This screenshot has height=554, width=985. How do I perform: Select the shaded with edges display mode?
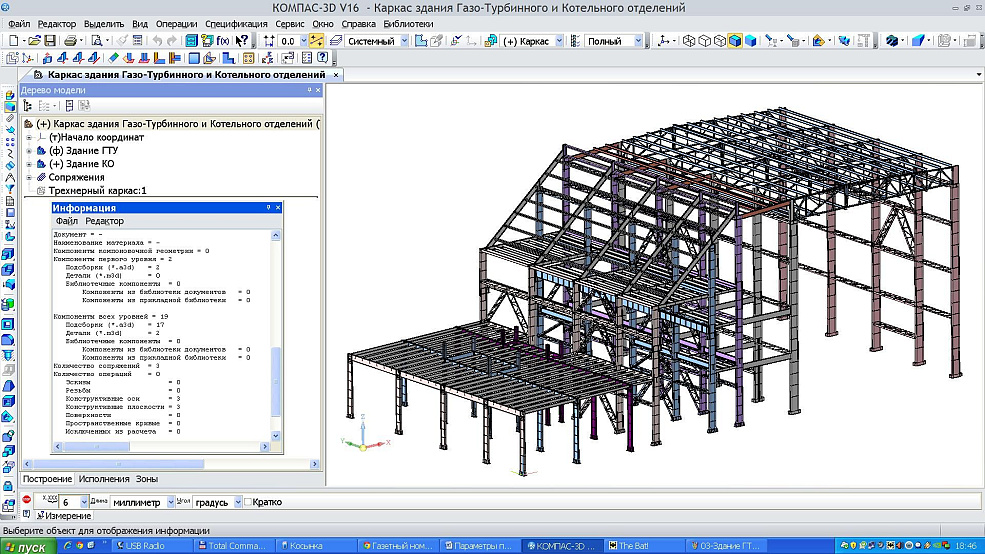point(735,41)
